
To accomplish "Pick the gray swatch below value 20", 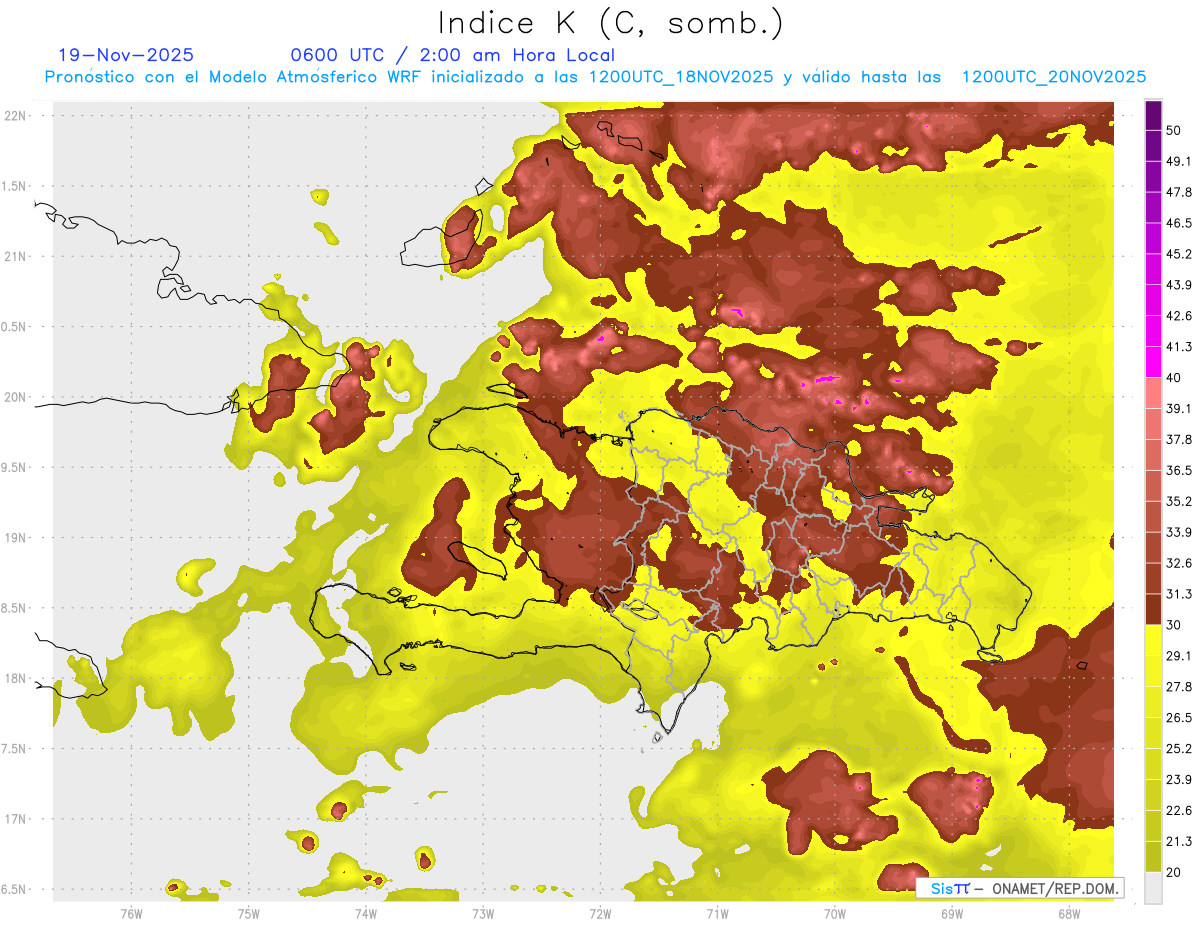I will coord(1153,887).
